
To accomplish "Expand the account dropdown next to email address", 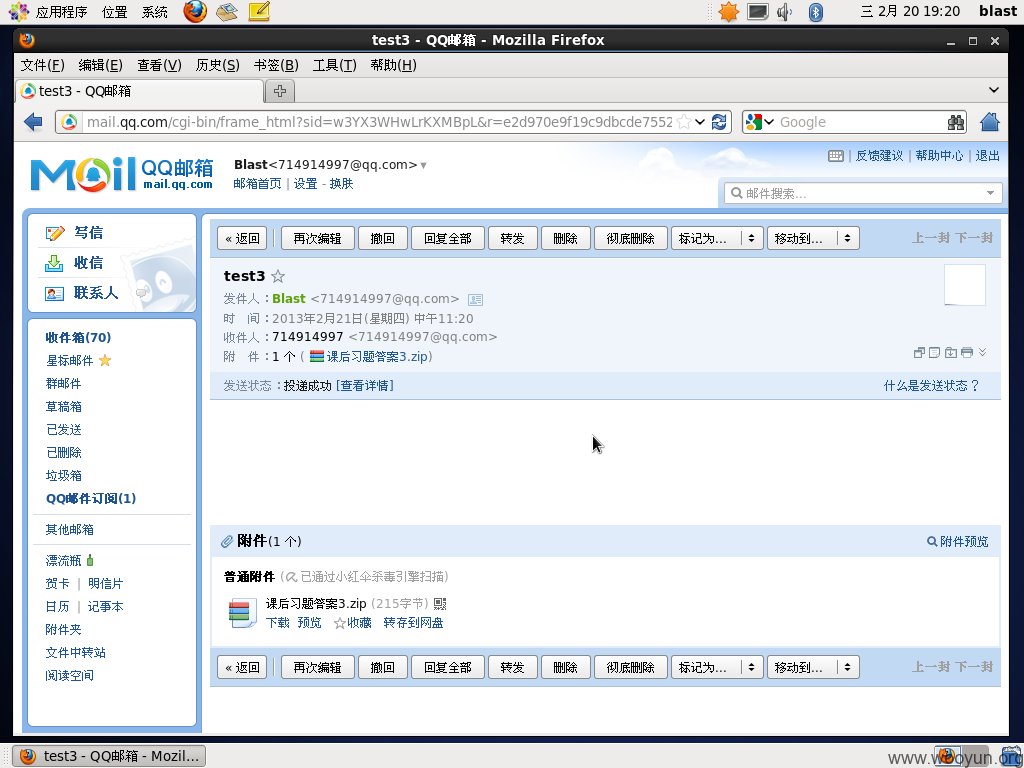I will [x=423, y=165].
